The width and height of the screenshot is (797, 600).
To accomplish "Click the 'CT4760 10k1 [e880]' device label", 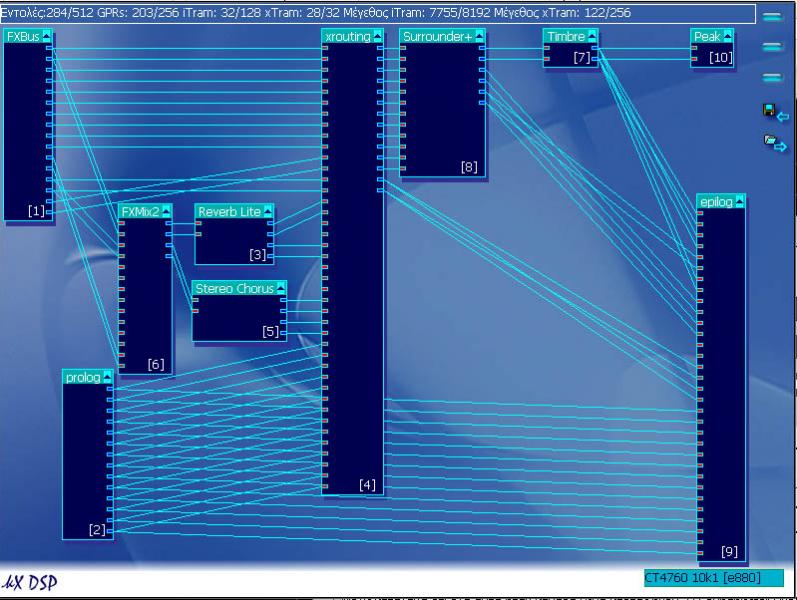I will [x=714, y=578].
